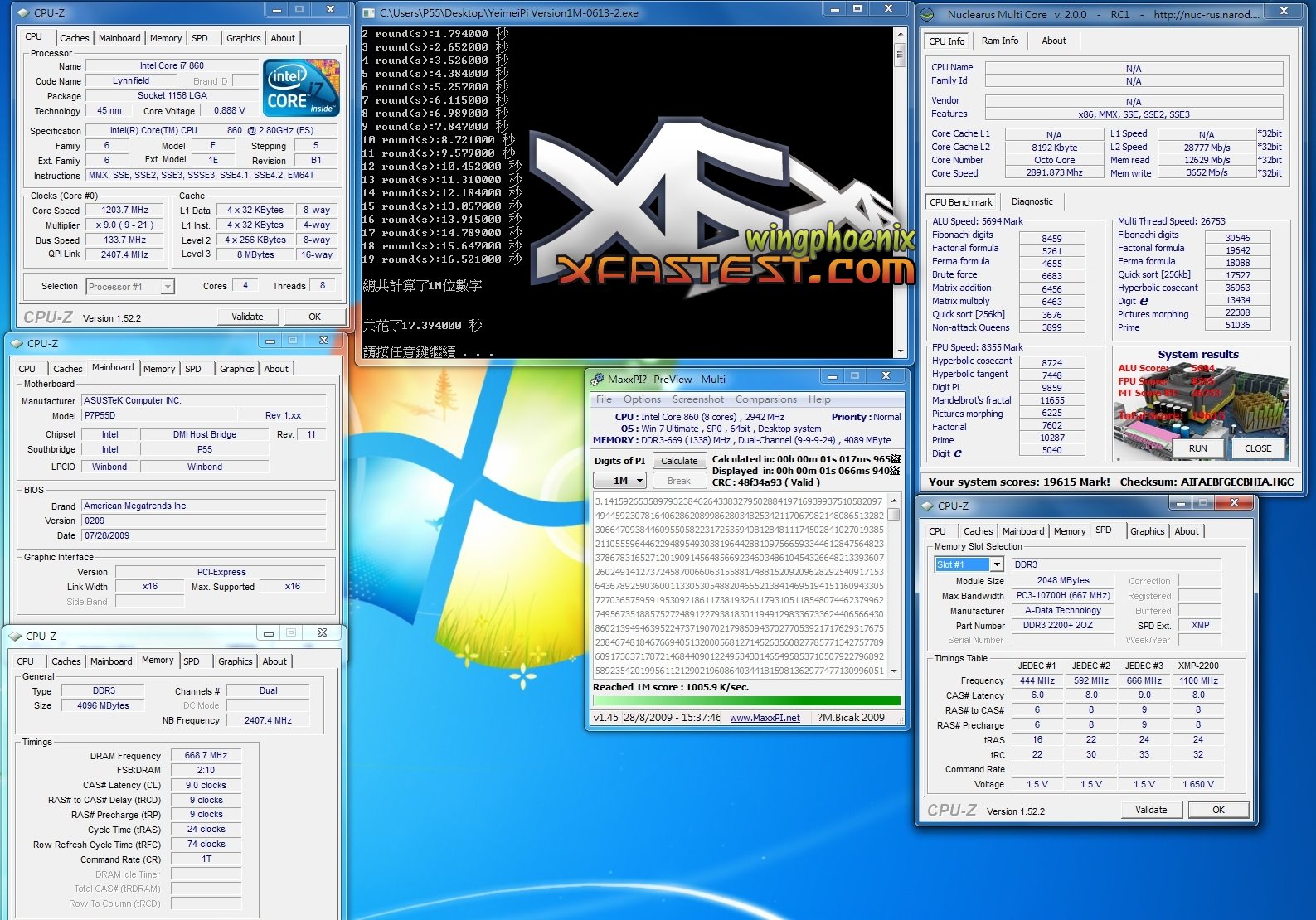Screen dimensions: 1316x920
Task: Click the console window scroll-down arrow
Action: coord(900,351)
